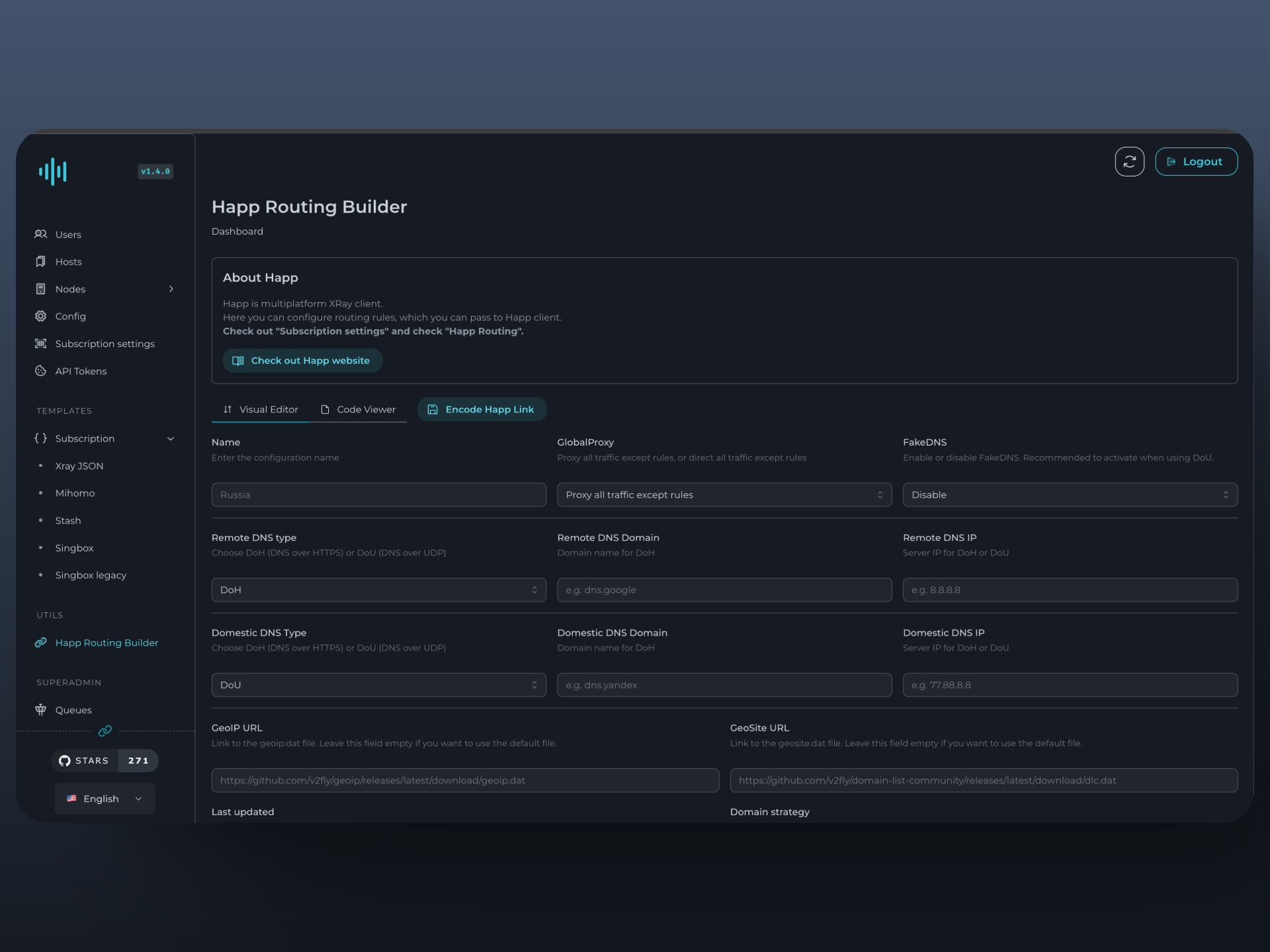
Task: Click the refresh icon button
Action: [1130, 161]
